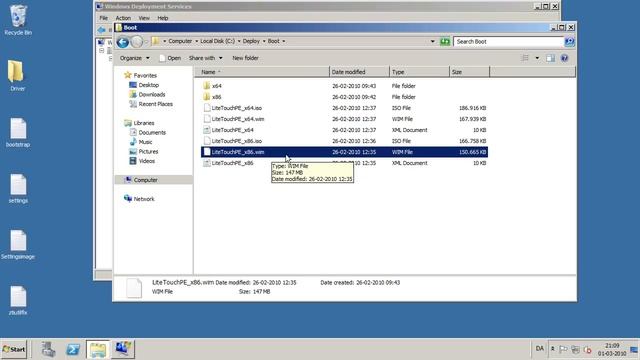Expand the Local Disk (C:) breadcrumb arrow

click(239, 42)
